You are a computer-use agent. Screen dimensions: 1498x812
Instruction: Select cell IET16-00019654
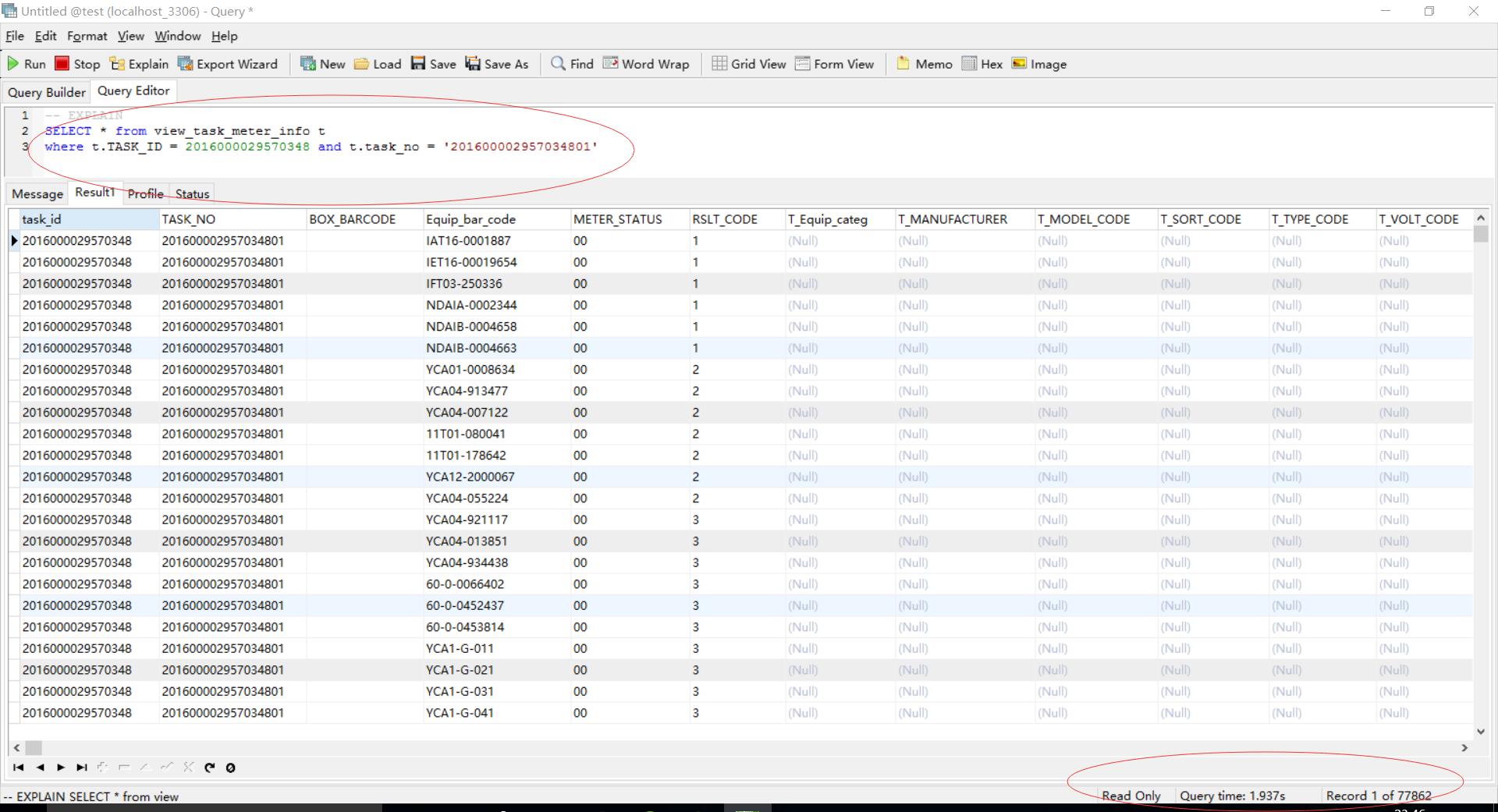click(496, 262)
